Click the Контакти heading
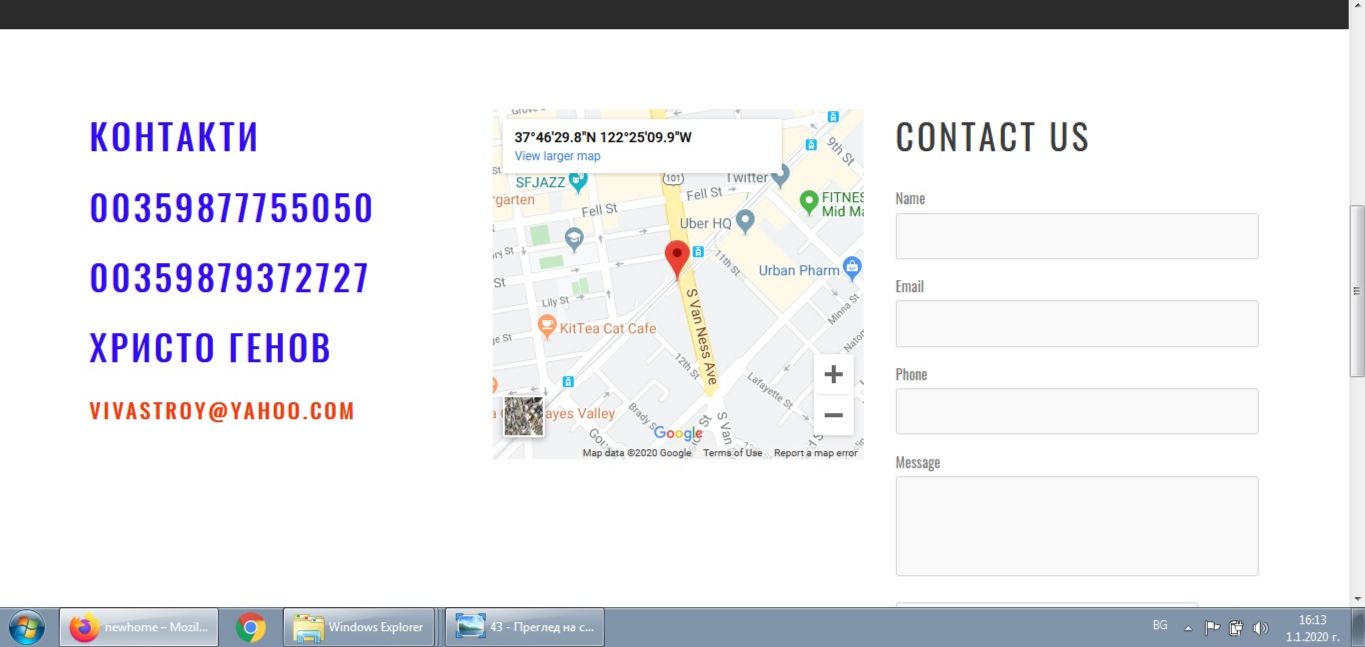1365x647 pixels. pos(174,137)
